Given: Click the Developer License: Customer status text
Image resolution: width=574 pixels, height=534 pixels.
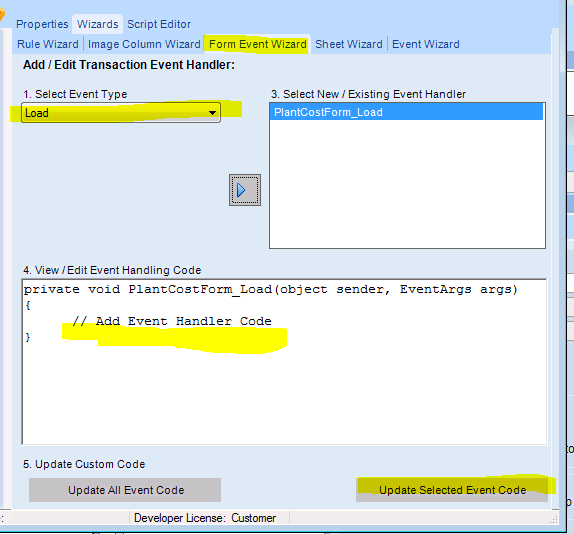Looking at the screenshot, I should pyautogui.click(x=205, y=518).
